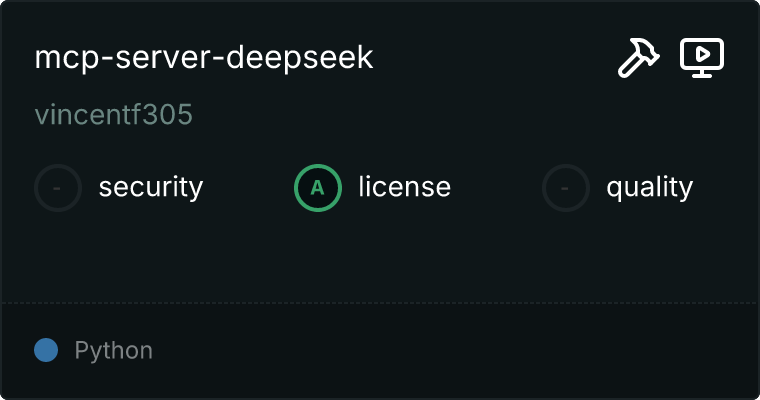Click the green license grade A badge

click(317, 188)
